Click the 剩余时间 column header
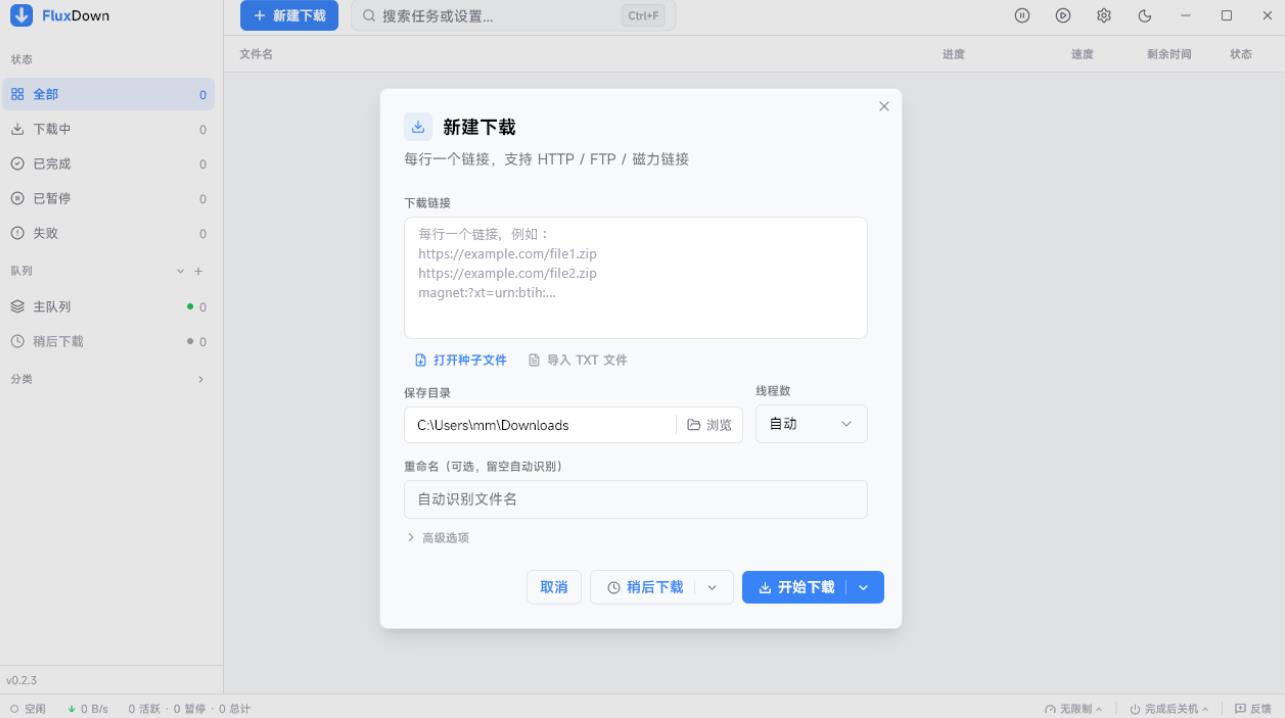 [x=1169, y=54]
